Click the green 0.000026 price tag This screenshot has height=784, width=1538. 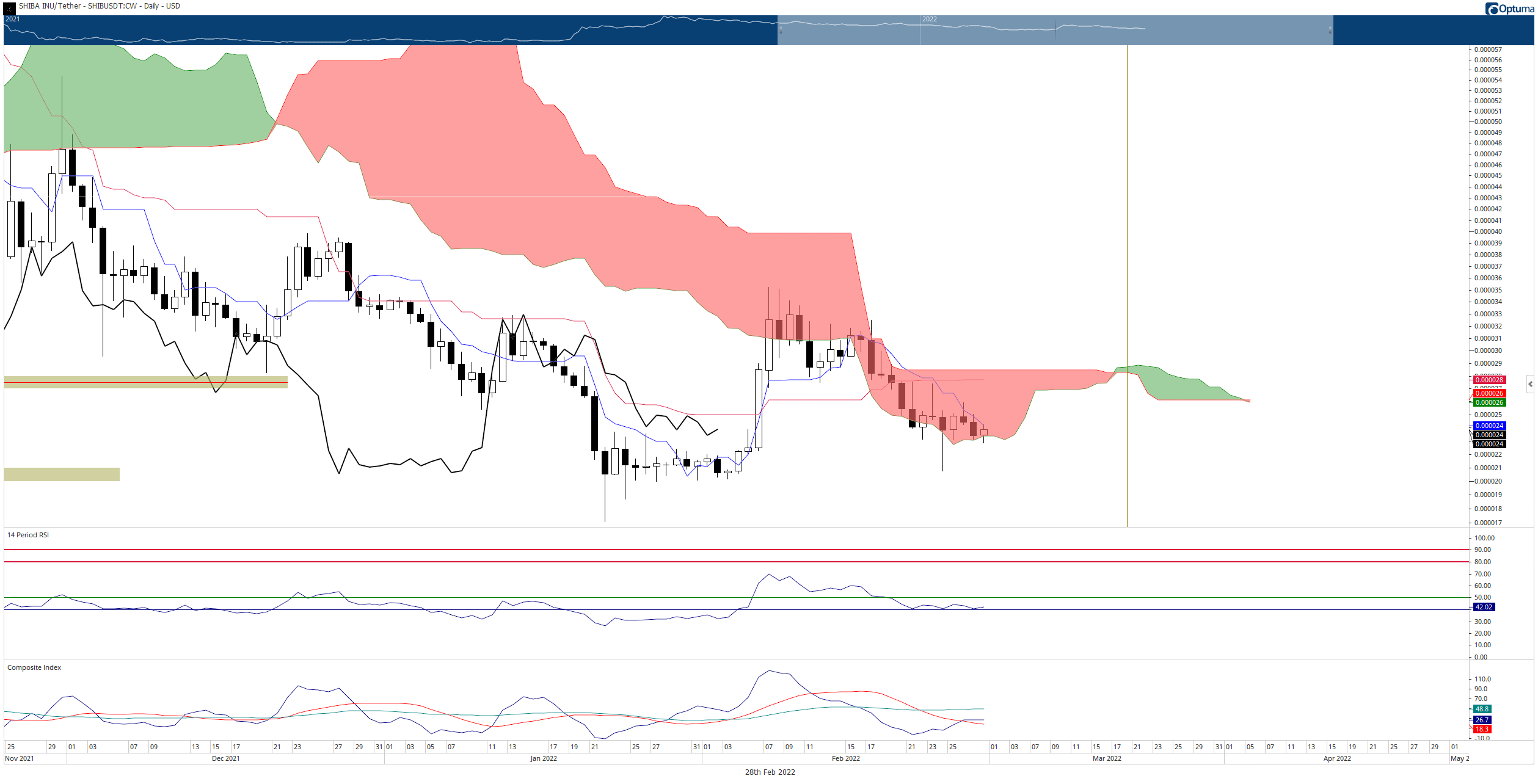click(x=1489, y=402)
